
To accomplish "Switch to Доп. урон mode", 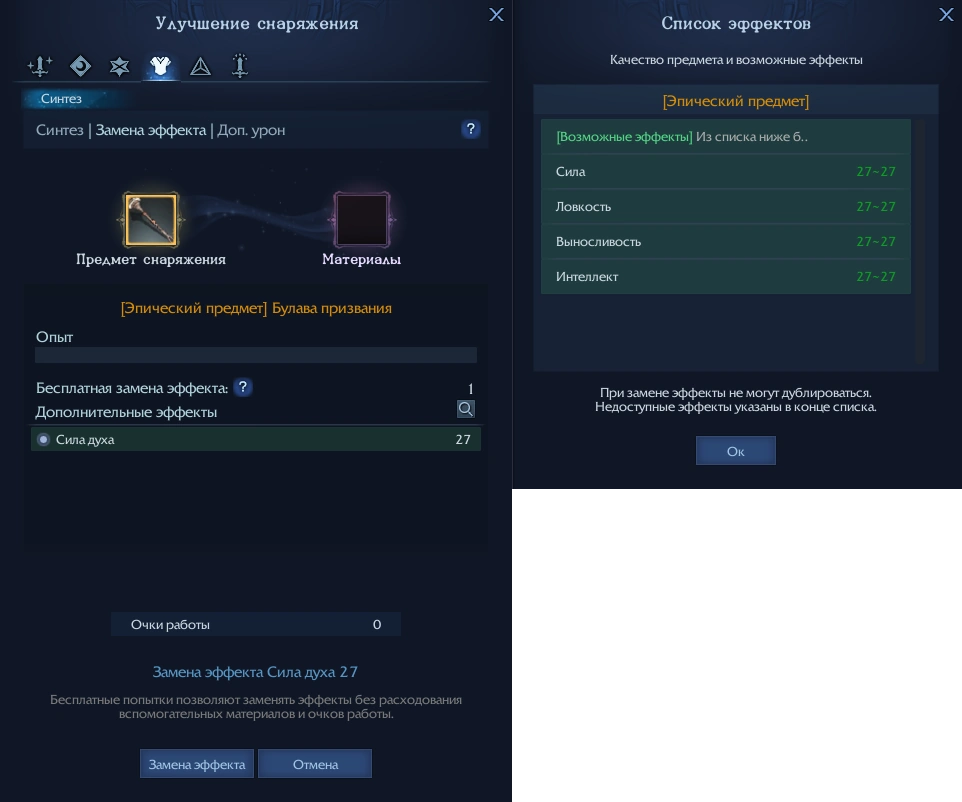I will (251, 130).
